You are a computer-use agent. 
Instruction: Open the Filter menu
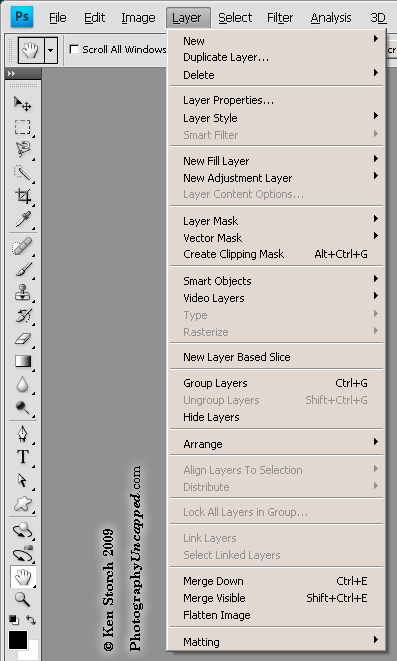point(280,18)
